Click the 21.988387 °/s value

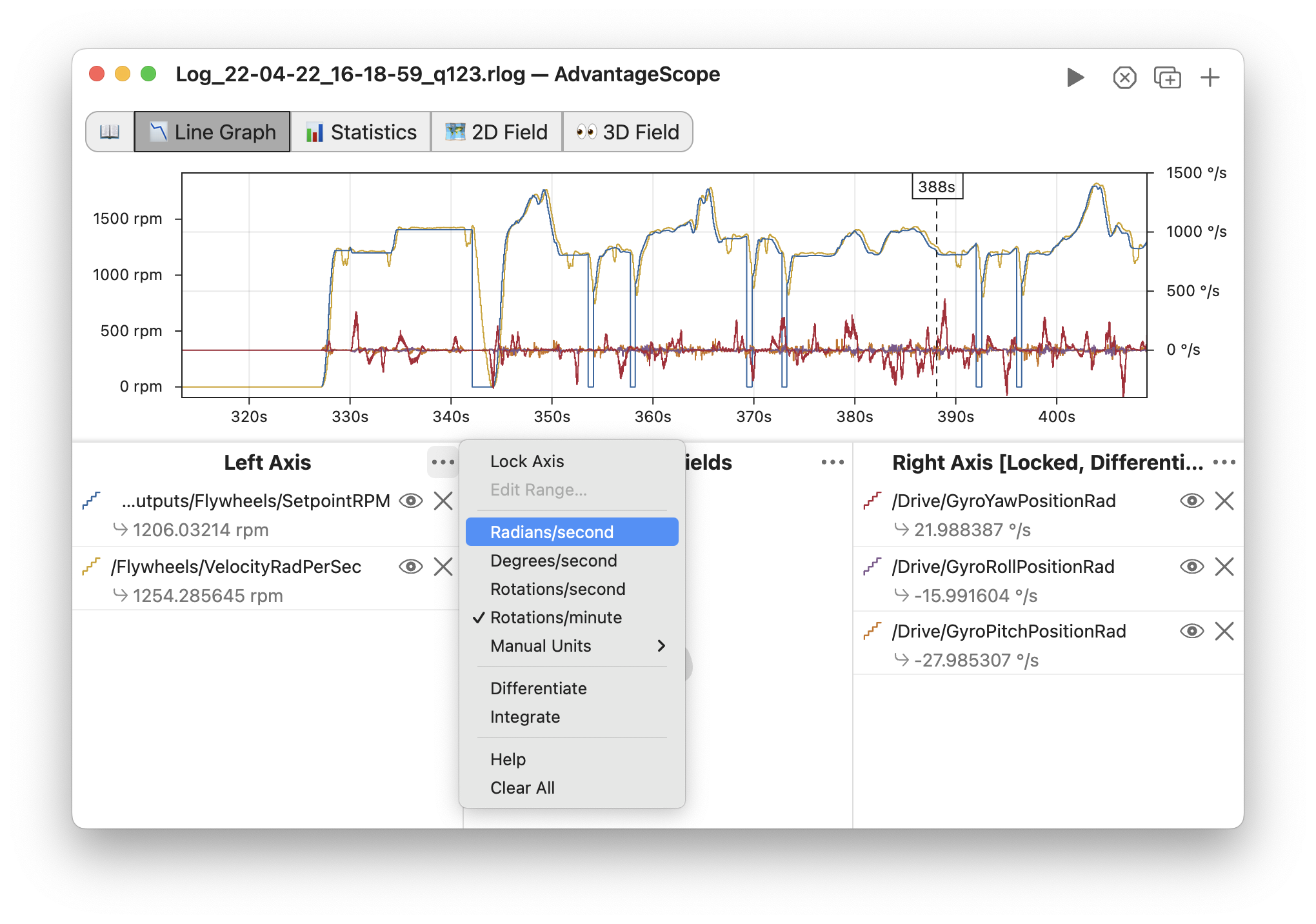click(x=972, y=530)
